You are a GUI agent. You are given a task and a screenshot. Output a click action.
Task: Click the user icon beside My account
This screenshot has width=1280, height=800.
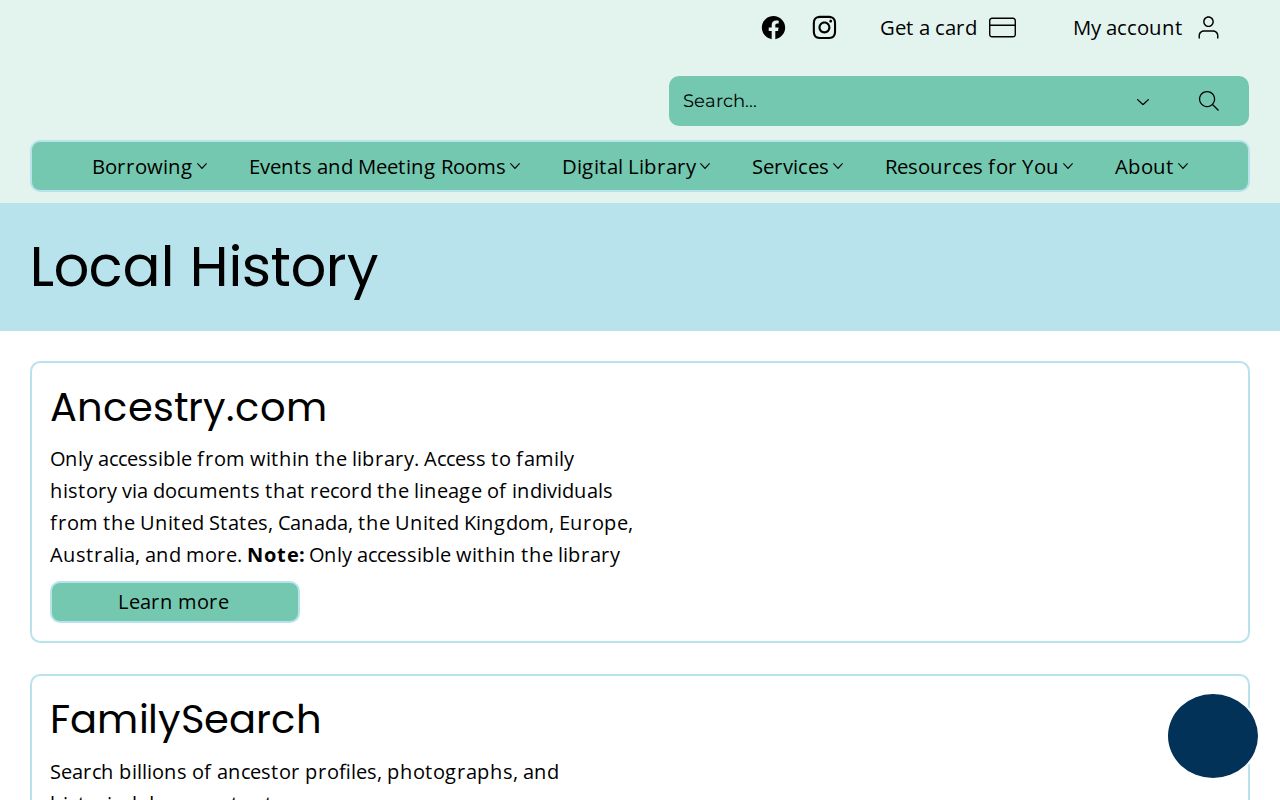pos(1208,28)
